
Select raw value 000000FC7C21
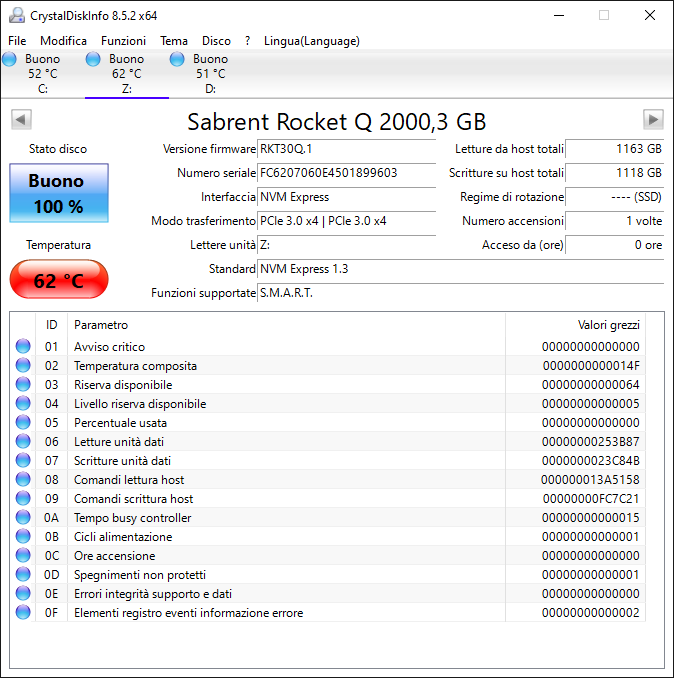[x=591, y=499]
